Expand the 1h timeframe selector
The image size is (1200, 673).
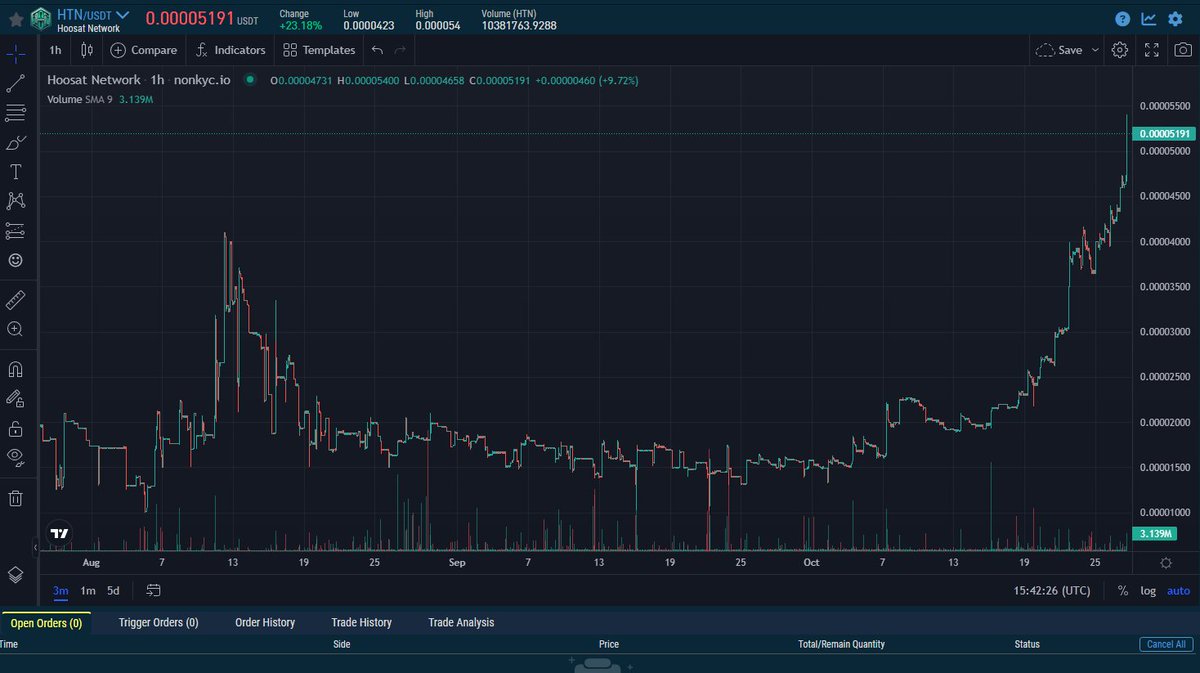[x=55, y=49]
